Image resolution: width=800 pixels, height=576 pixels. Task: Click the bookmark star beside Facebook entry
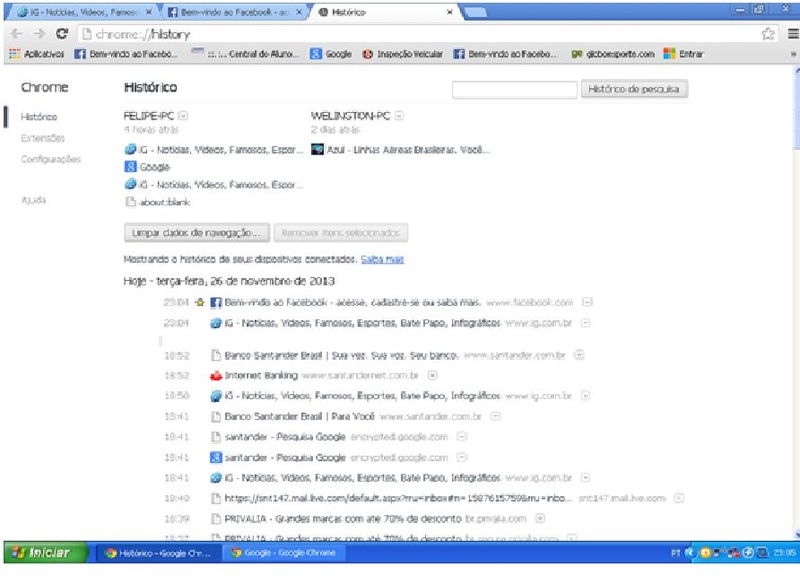pos(200,303)
